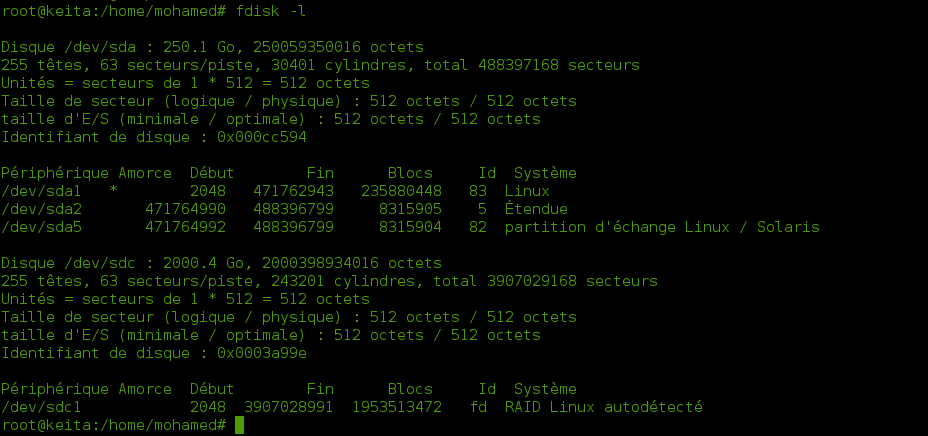
Task: Click the 'fd' partition Id value
Action: point(478,407)
